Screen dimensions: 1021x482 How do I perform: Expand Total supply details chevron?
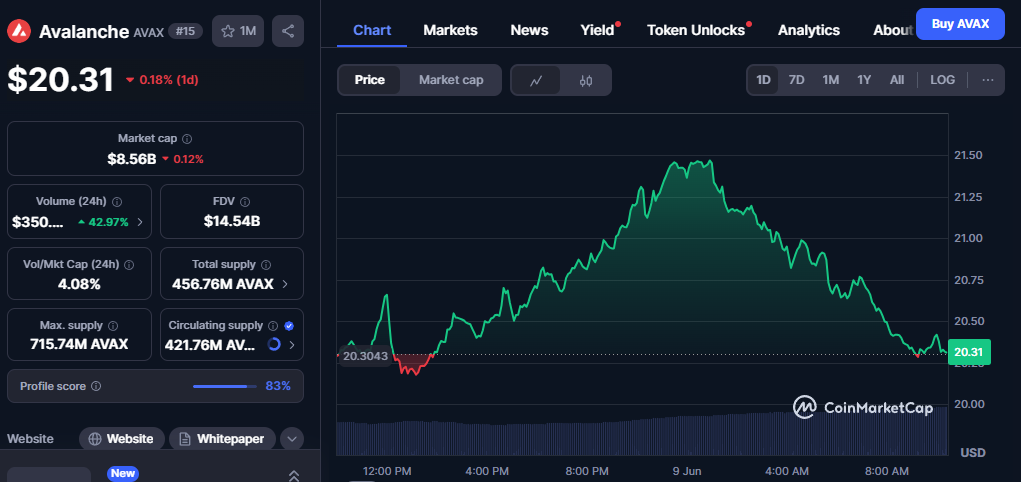(x=287, y=285)
